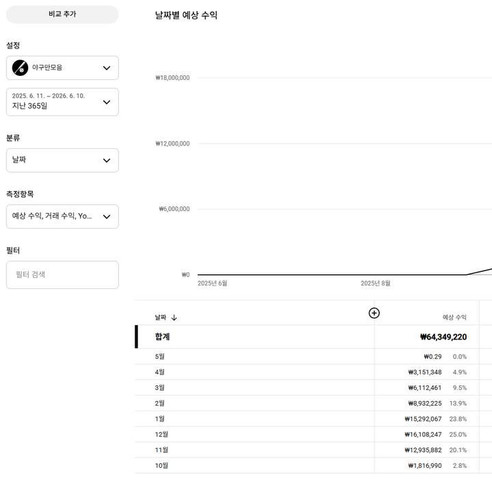Open the 야구만모음 channel dropdown

click(x=62, y=68)
